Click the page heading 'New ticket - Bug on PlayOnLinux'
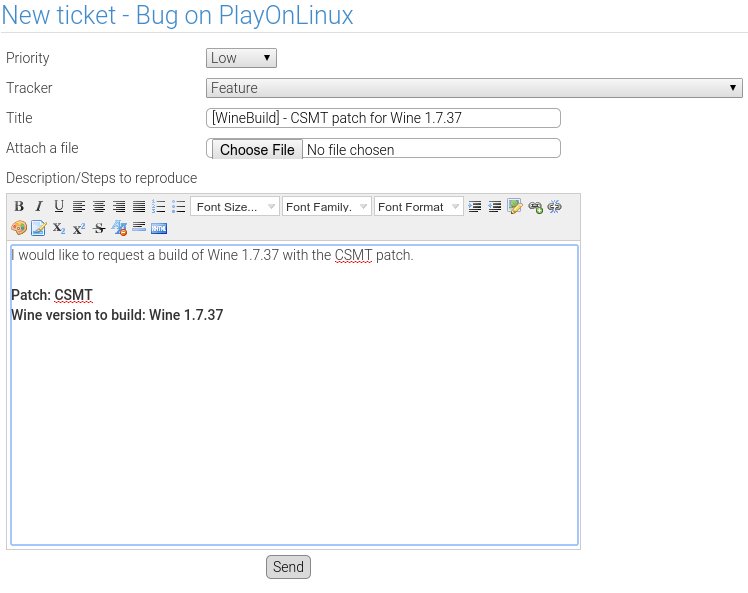Screen dimensions: 748x593 (x=177, y=15)
